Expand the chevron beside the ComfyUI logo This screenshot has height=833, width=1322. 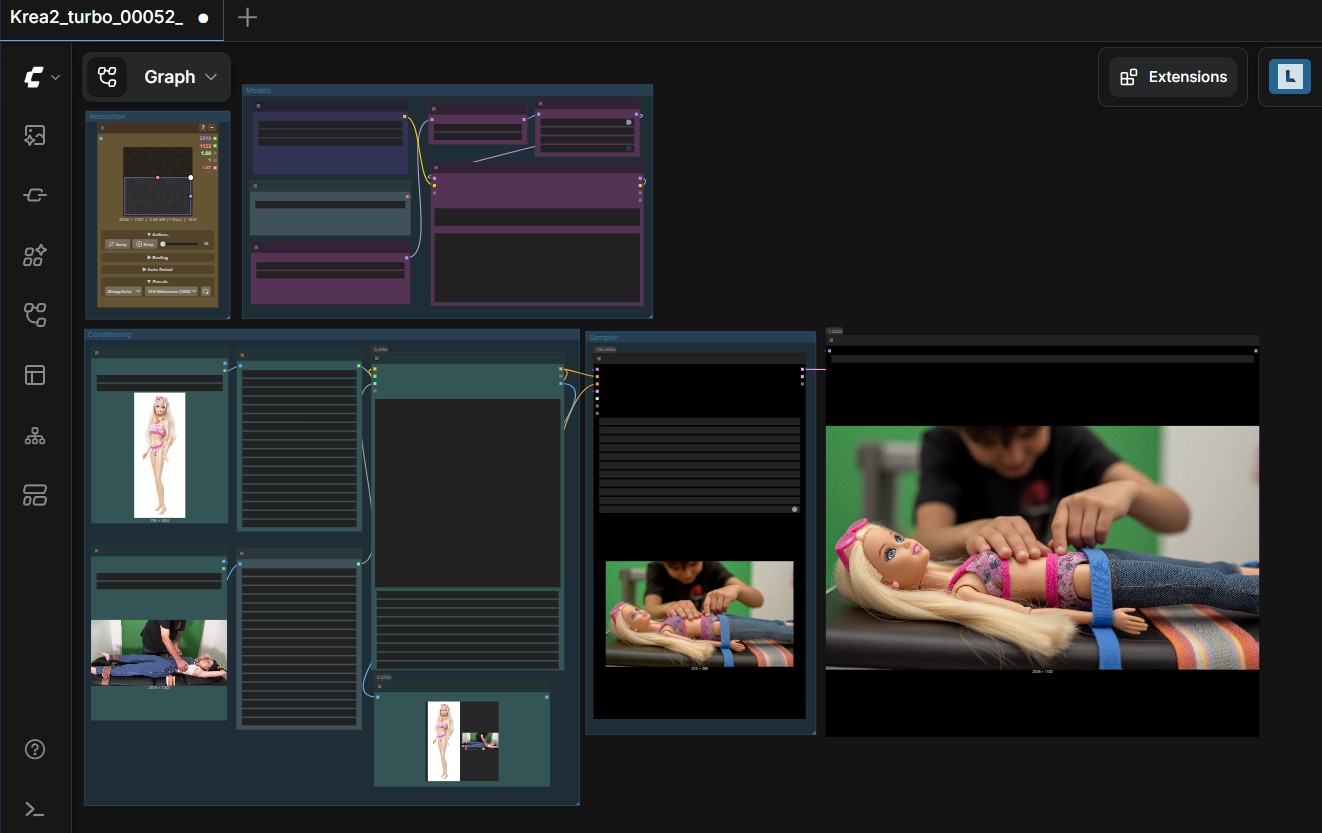55,77
